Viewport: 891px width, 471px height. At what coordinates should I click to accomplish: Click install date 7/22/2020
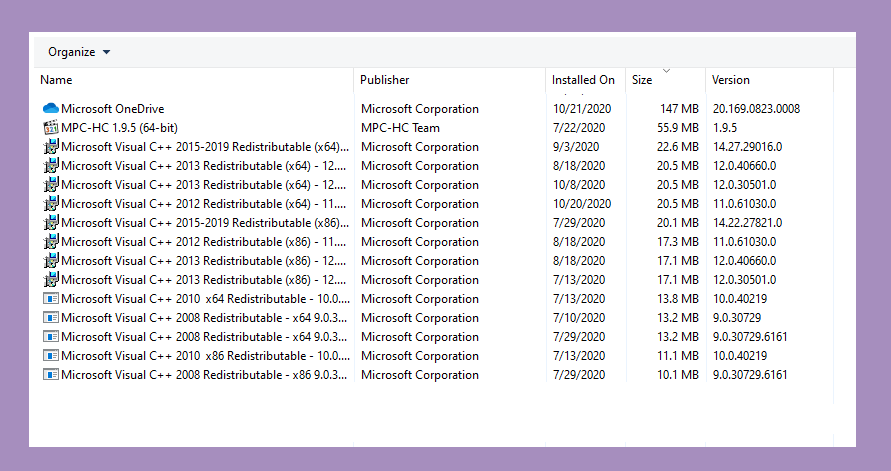click(579, 128)
